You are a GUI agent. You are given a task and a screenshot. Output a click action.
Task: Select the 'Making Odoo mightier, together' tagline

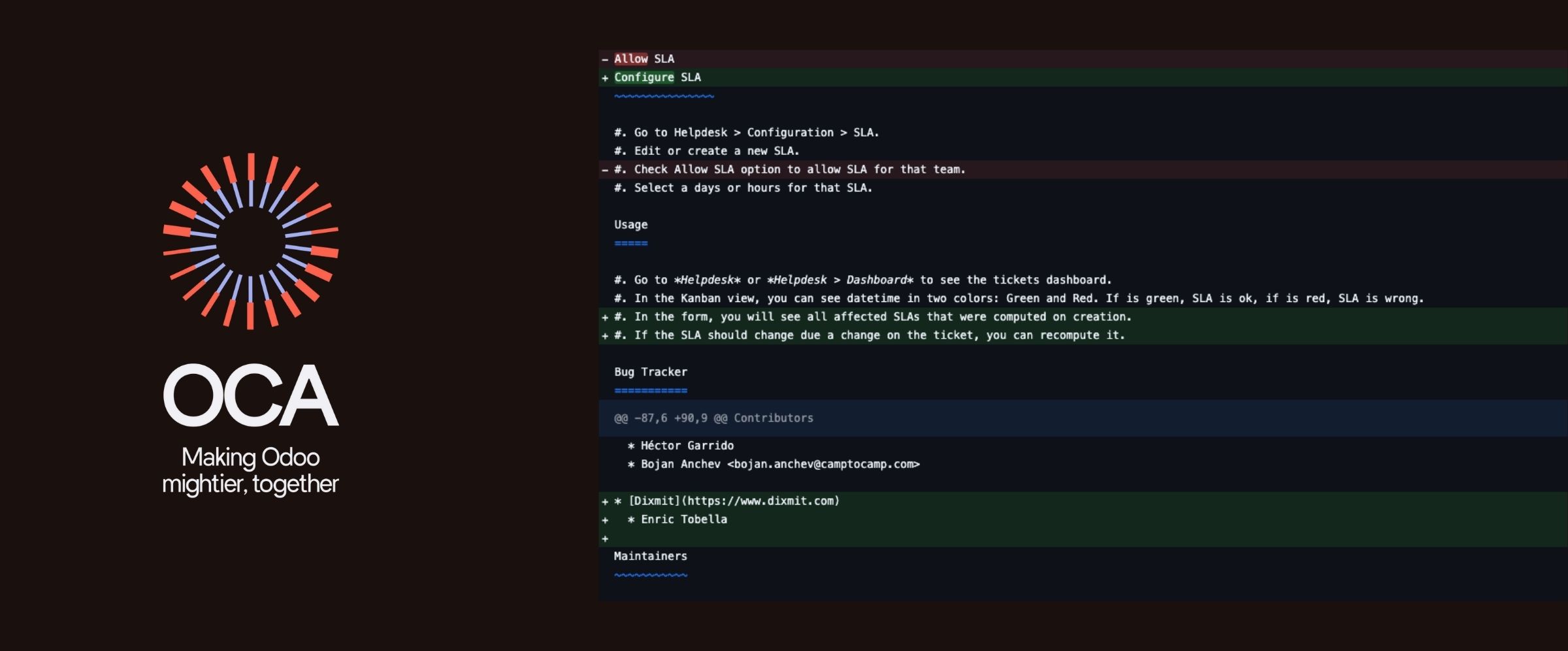[x=250, y=471]
